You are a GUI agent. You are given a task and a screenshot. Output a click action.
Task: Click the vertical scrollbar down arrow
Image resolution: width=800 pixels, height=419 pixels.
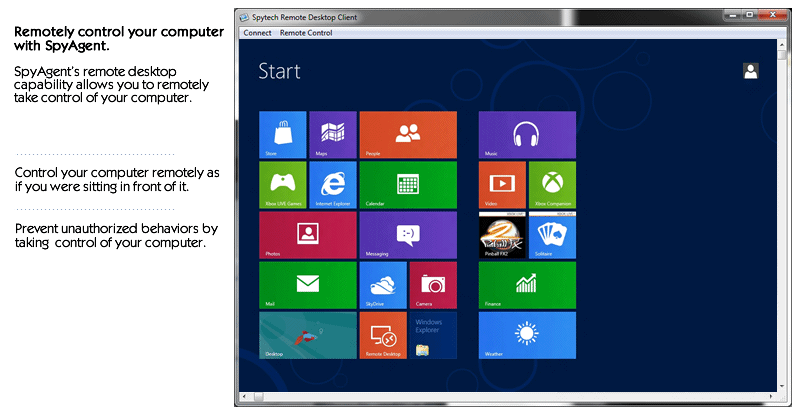coord(782,387)
